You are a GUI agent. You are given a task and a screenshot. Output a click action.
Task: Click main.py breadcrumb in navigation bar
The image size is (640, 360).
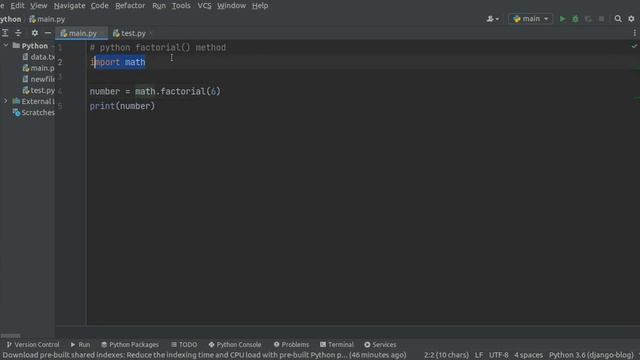[x=47, y=19]
